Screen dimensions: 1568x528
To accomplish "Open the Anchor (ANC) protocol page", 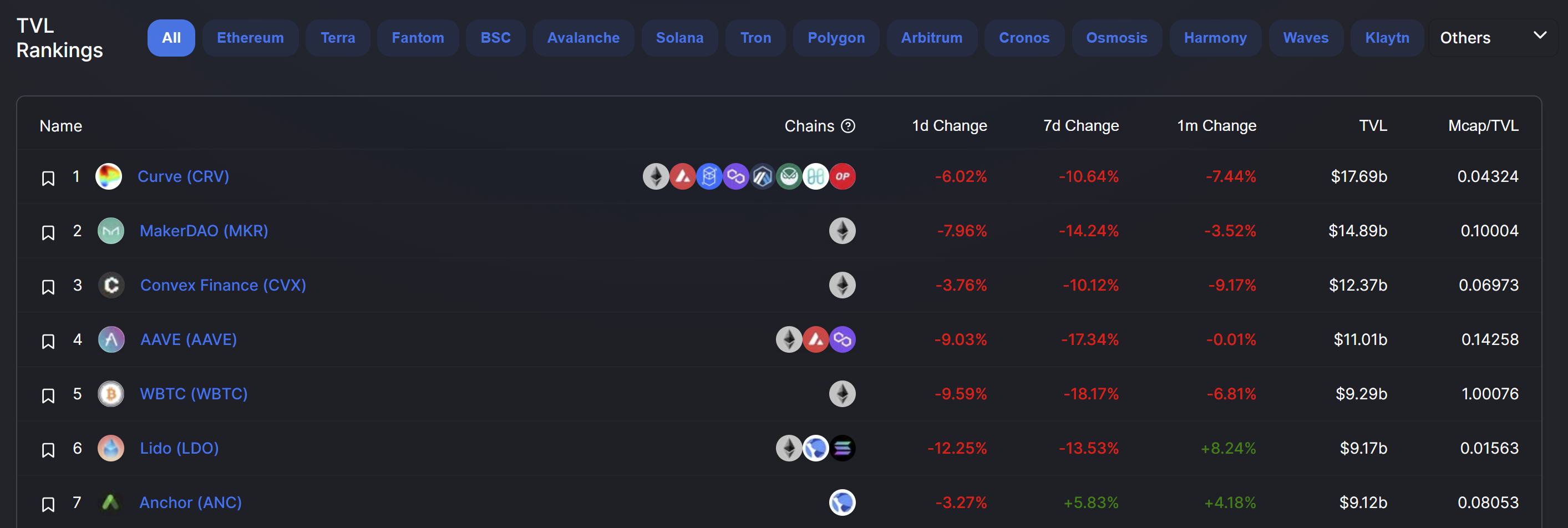I will coord(190,502).
